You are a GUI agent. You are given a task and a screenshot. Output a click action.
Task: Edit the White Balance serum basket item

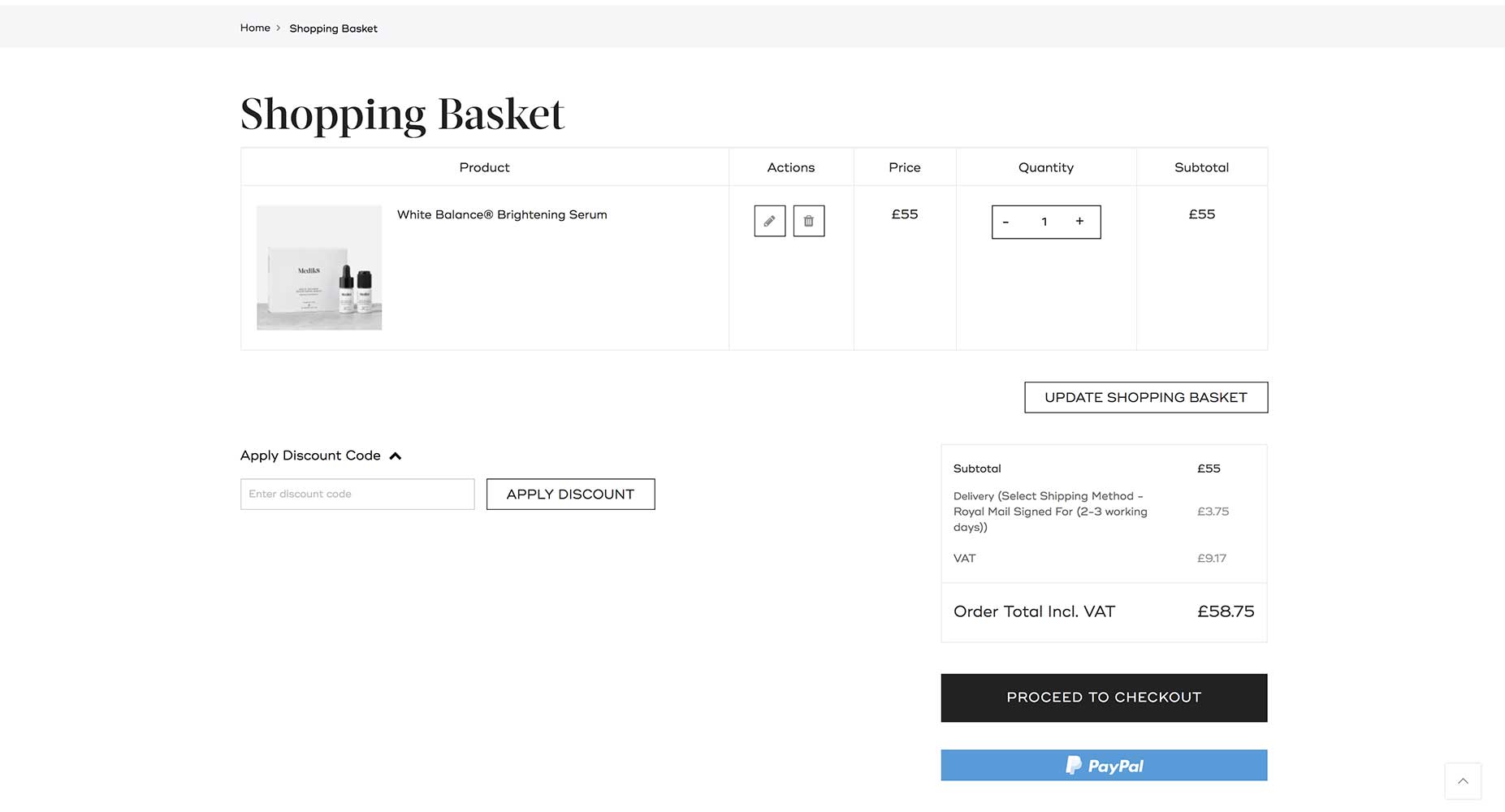point(769,221)
